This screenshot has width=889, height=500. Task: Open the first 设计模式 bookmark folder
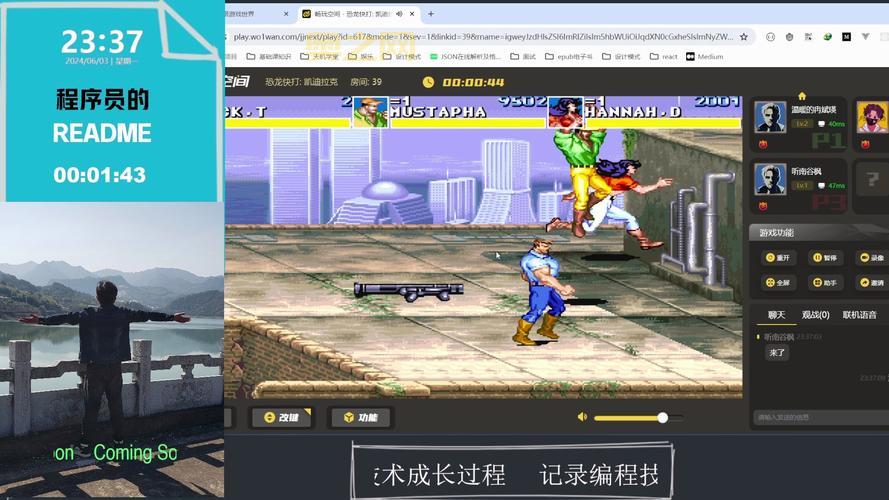[402, 57]
